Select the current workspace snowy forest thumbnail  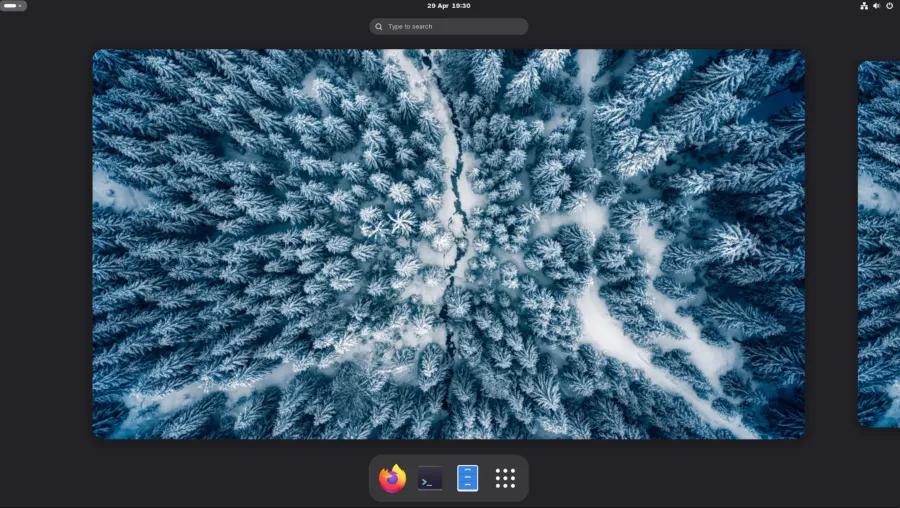pyautogui.click(x=448, y=244)
